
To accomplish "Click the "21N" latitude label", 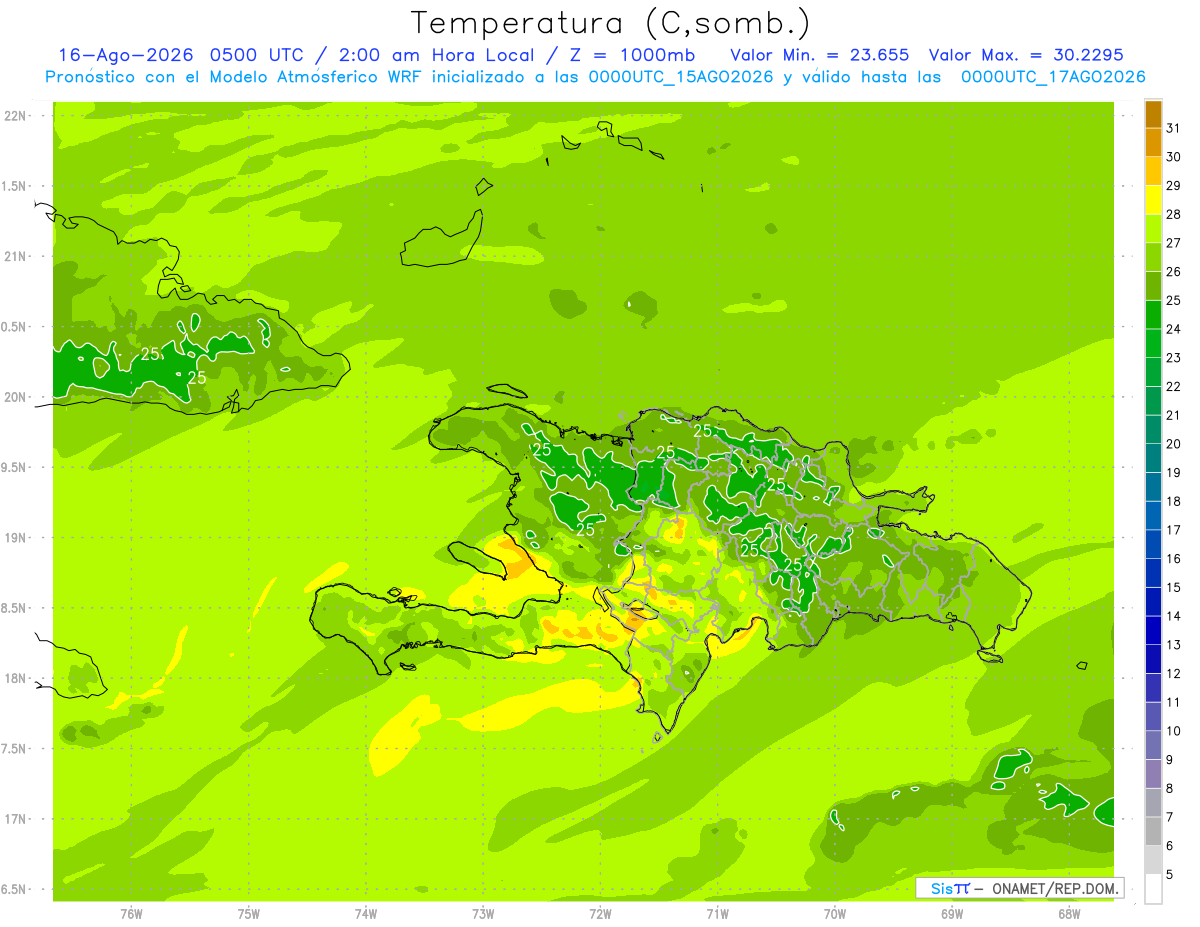I will tap(15, 257).
